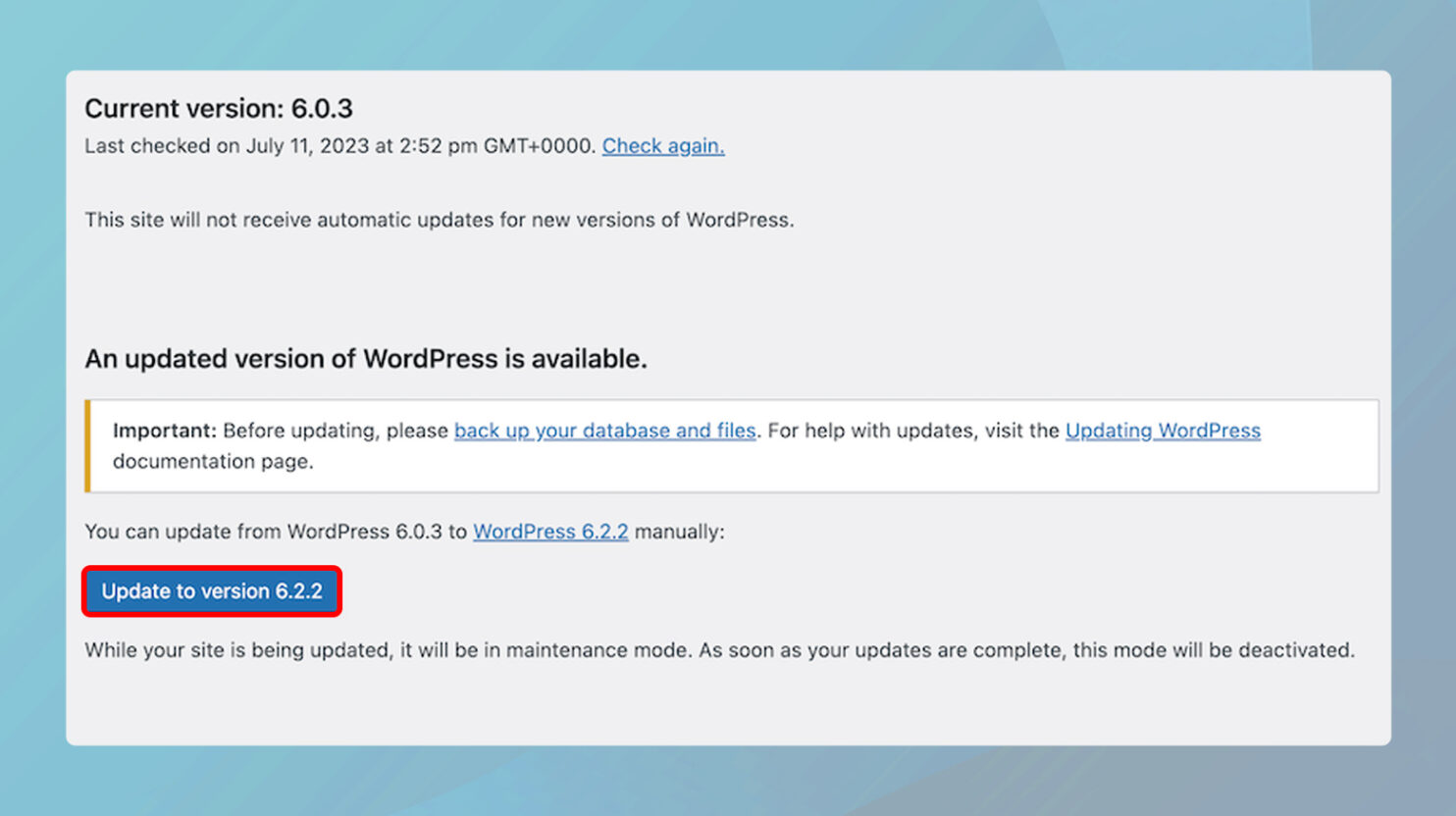Open the back up your database and files link
This screenshot has width=1456, height=816.
click(x=604, y=431)
